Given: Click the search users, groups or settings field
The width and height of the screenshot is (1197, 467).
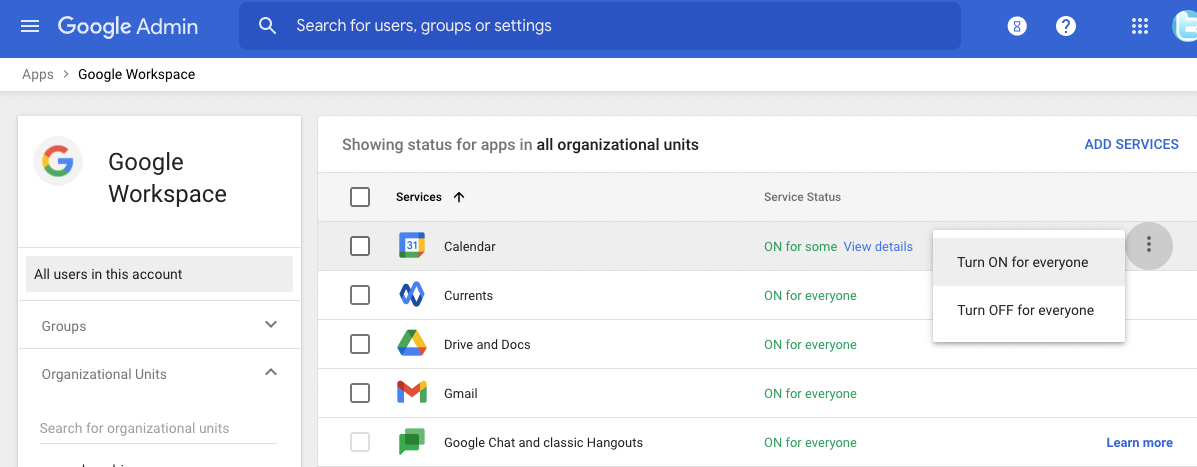Looking at the screenshot, I should point(599,26).
